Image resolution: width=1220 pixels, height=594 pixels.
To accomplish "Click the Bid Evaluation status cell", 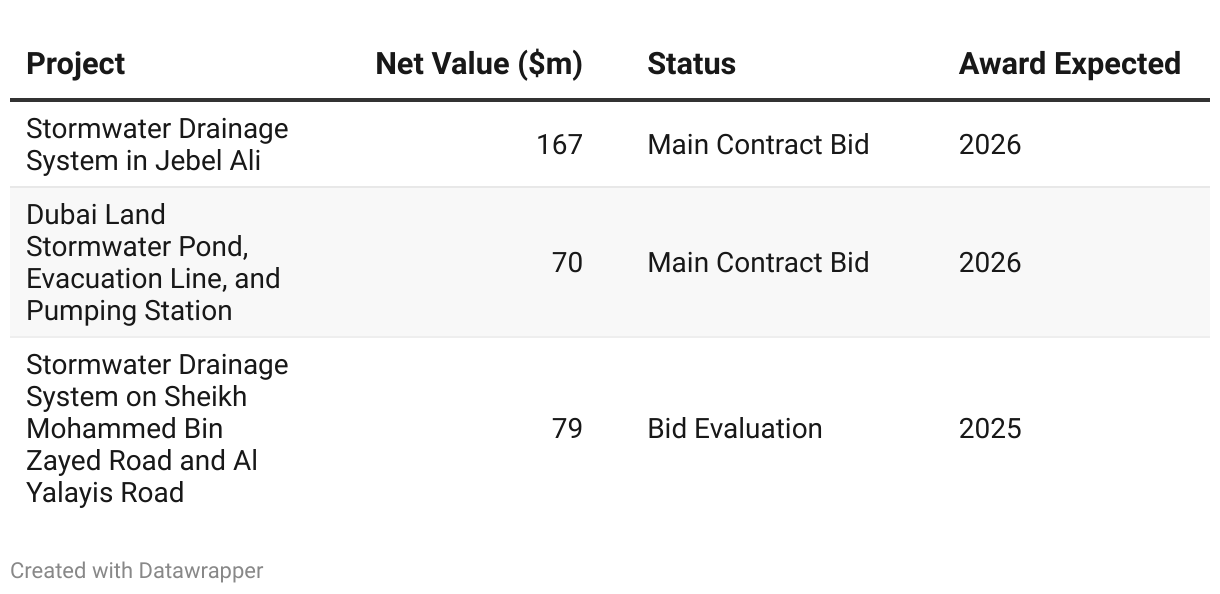I will coord(735,428).
